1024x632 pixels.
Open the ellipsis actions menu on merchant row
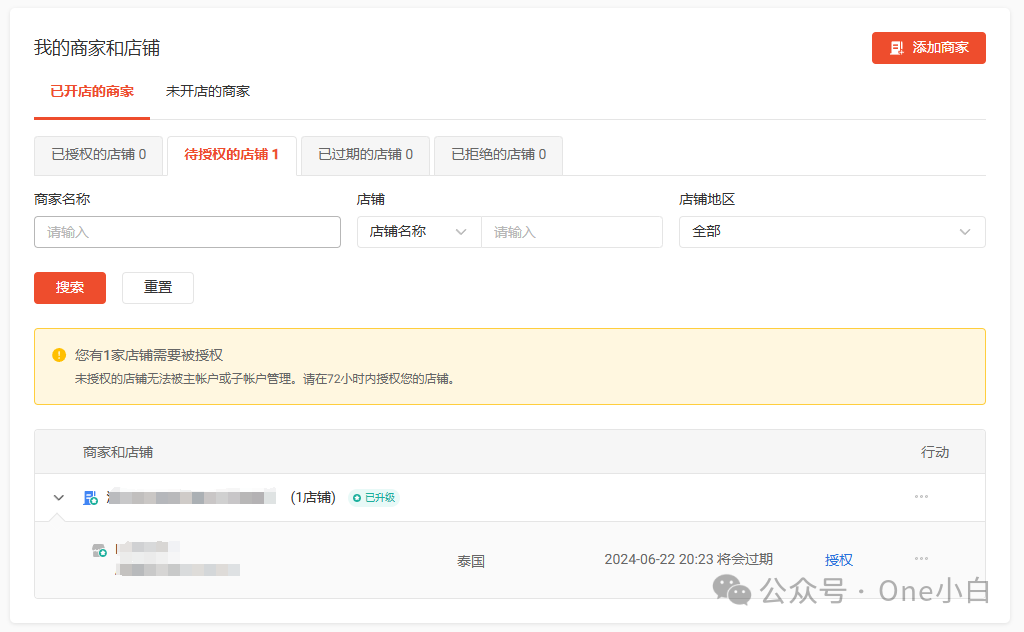point(921,496)
